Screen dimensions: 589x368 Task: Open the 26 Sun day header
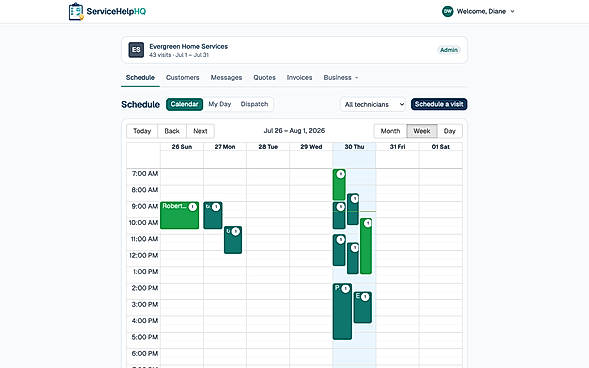(182, 147)
